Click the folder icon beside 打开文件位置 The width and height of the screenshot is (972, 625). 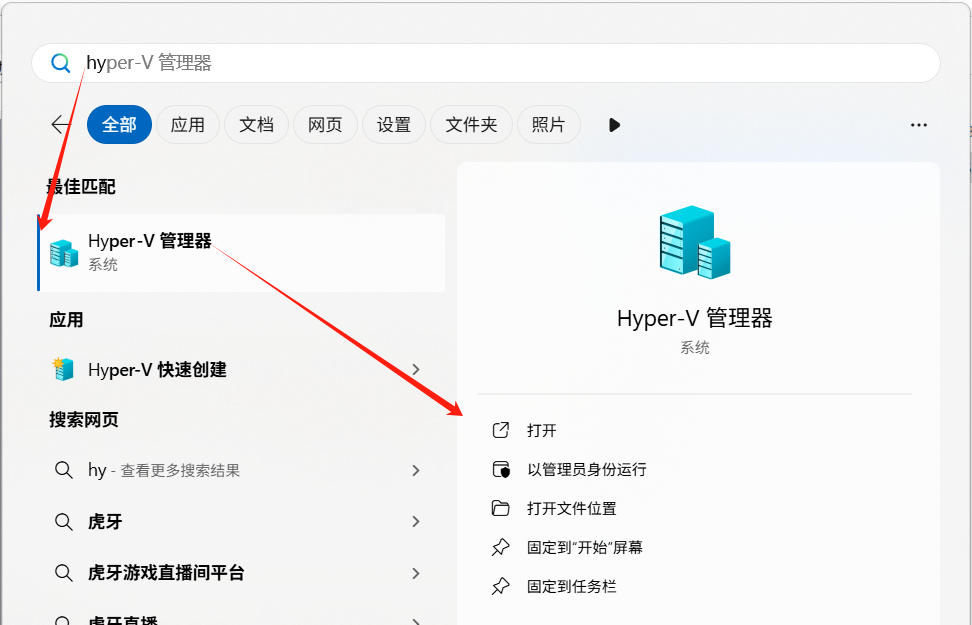click(500, 508)
